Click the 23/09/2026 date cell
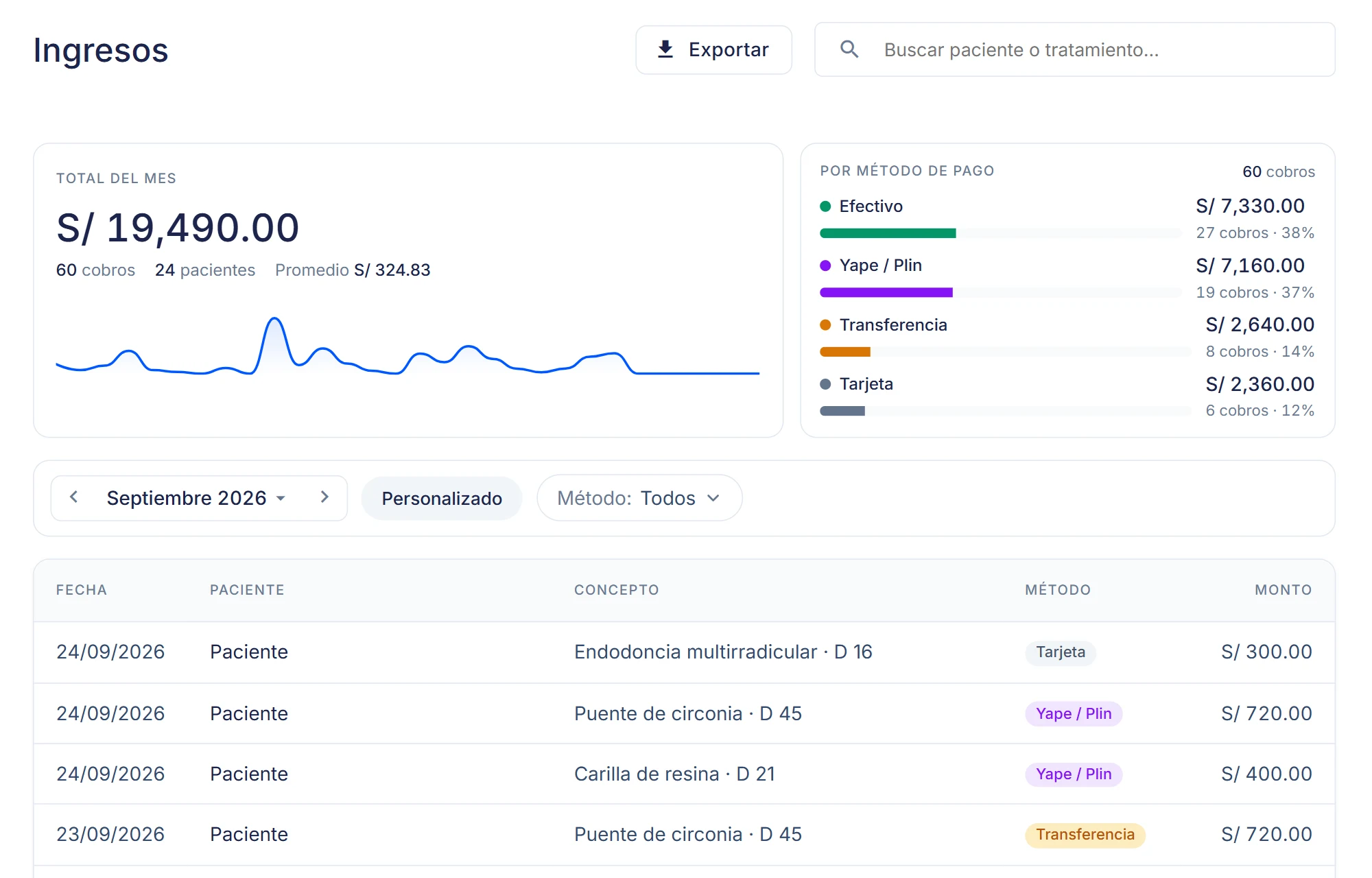Screen dimensions: 1372x878 tap(110, 834)
